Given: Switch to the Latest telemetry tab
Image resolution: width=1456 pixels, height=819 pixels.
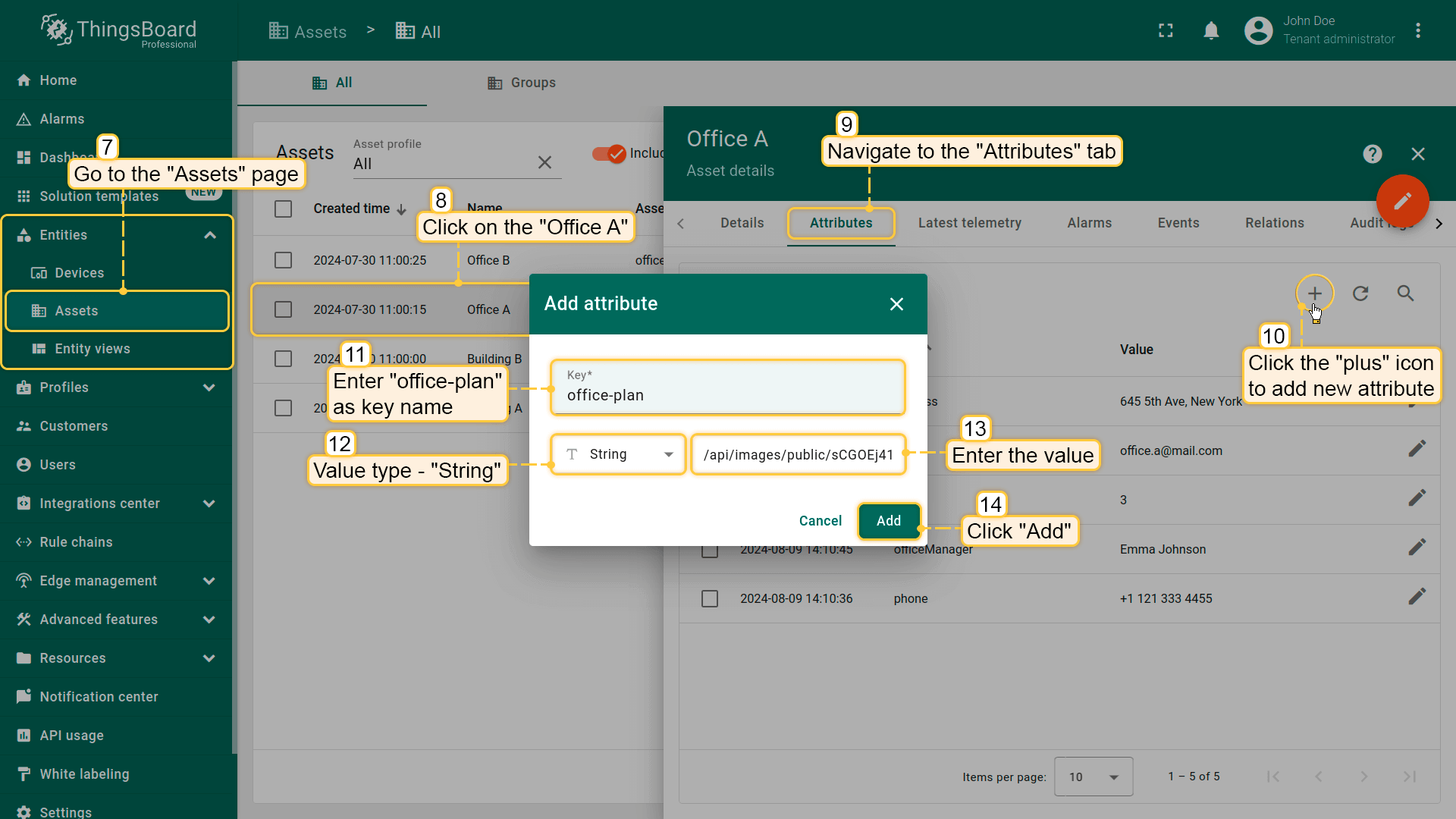Looking at the screenshot, I should tap(969, 223).
